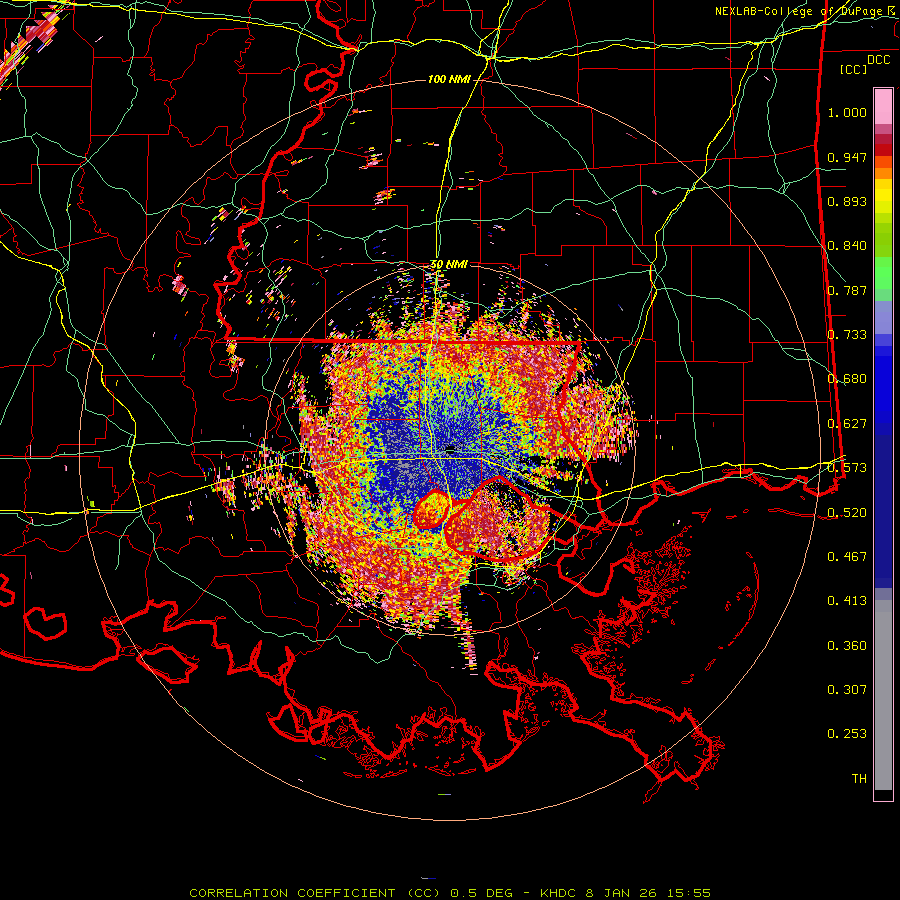This screenshot has width=900, height=900.
Task: Click the gray segment of the color bar
Action: pyautogui.click(x=883, y=695)
